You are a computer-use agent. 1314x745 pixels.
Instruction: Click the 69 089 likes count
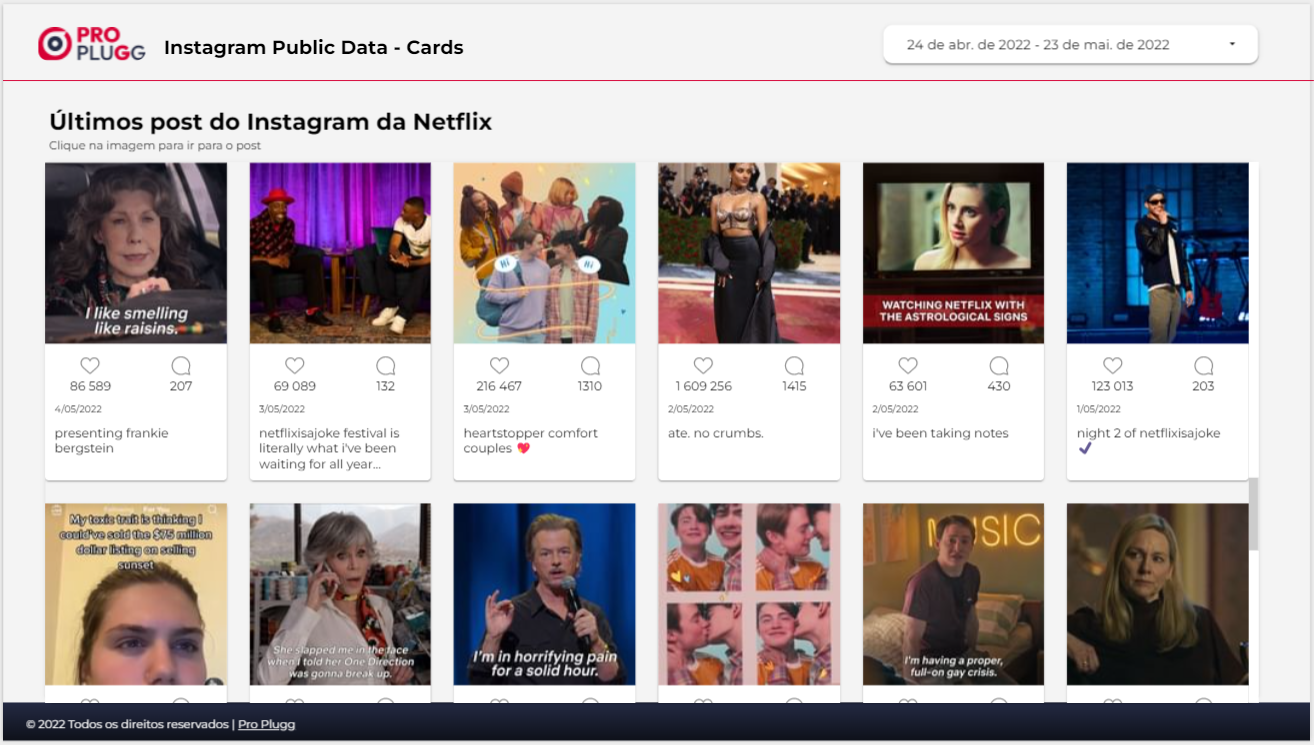click(295, 386)
